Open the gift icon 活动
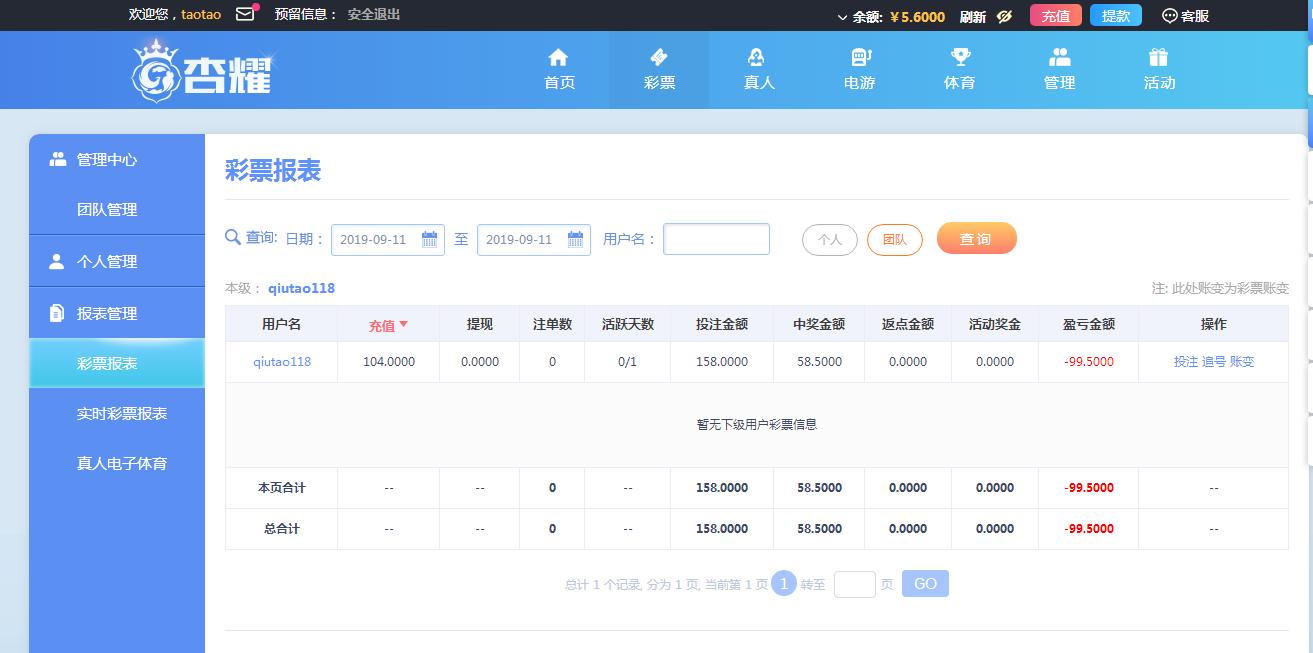 point(1159,58)
